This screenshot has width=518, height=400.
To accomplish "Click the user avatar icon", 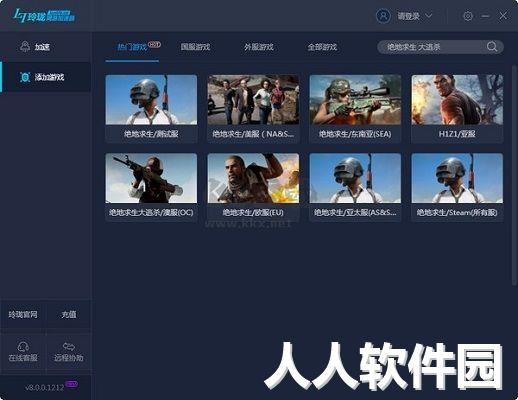I will (x=383, y=16).
